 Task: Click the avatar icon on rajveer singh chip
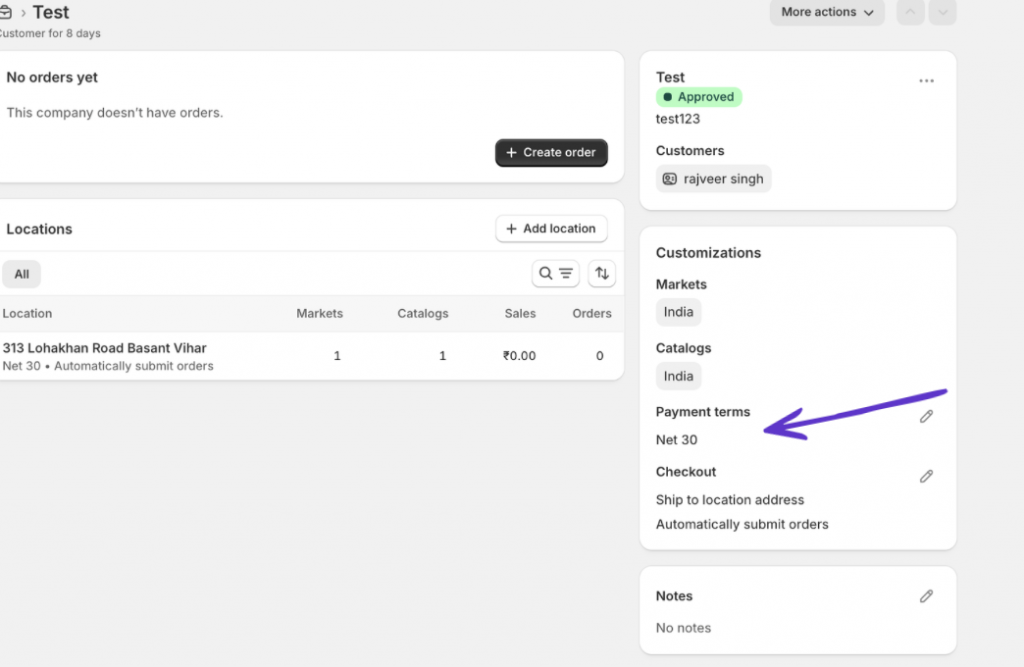[668, 178]
